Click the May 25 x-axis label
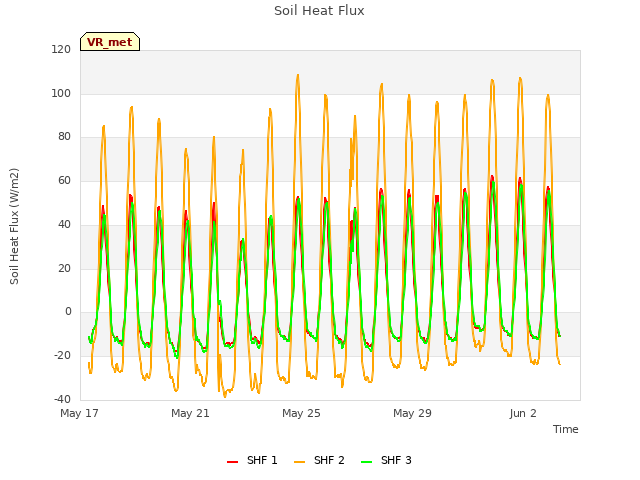This screenshot has width=640, height=480. point(301,413)
